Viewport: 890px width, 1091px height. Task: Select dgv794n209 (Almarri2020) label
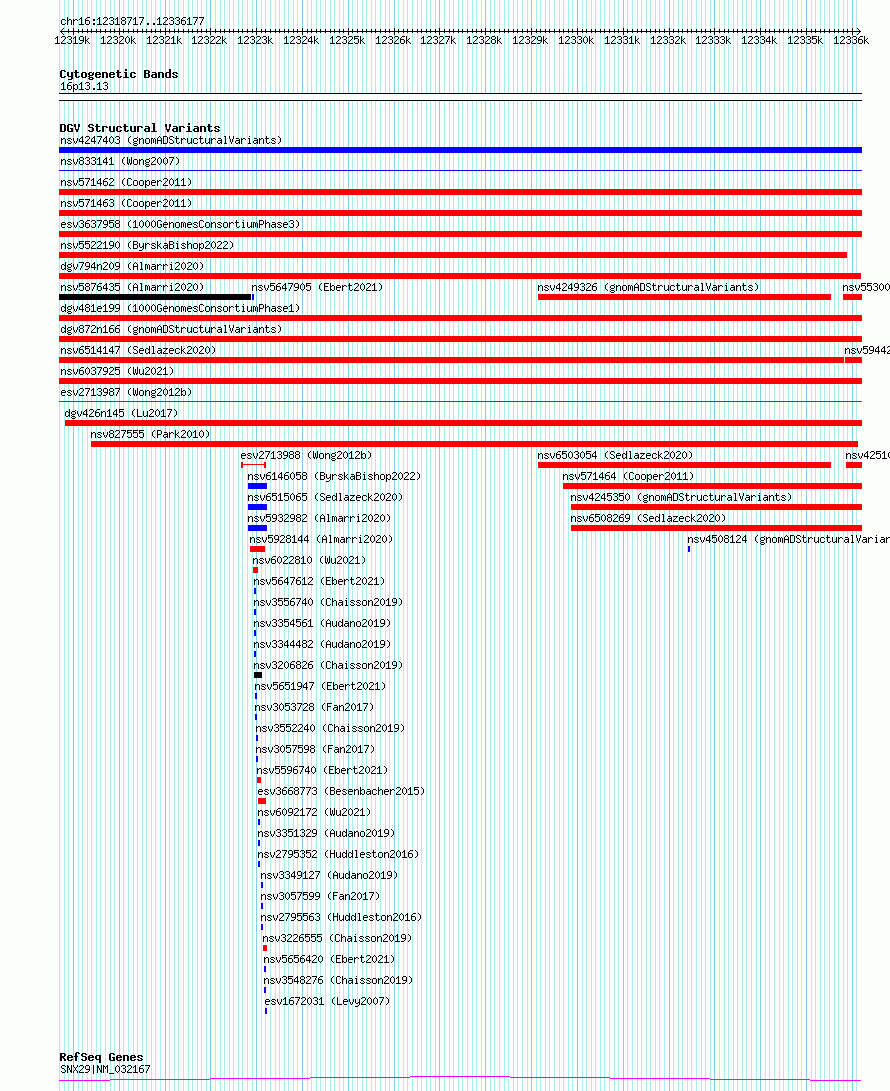tap(132, 266)
